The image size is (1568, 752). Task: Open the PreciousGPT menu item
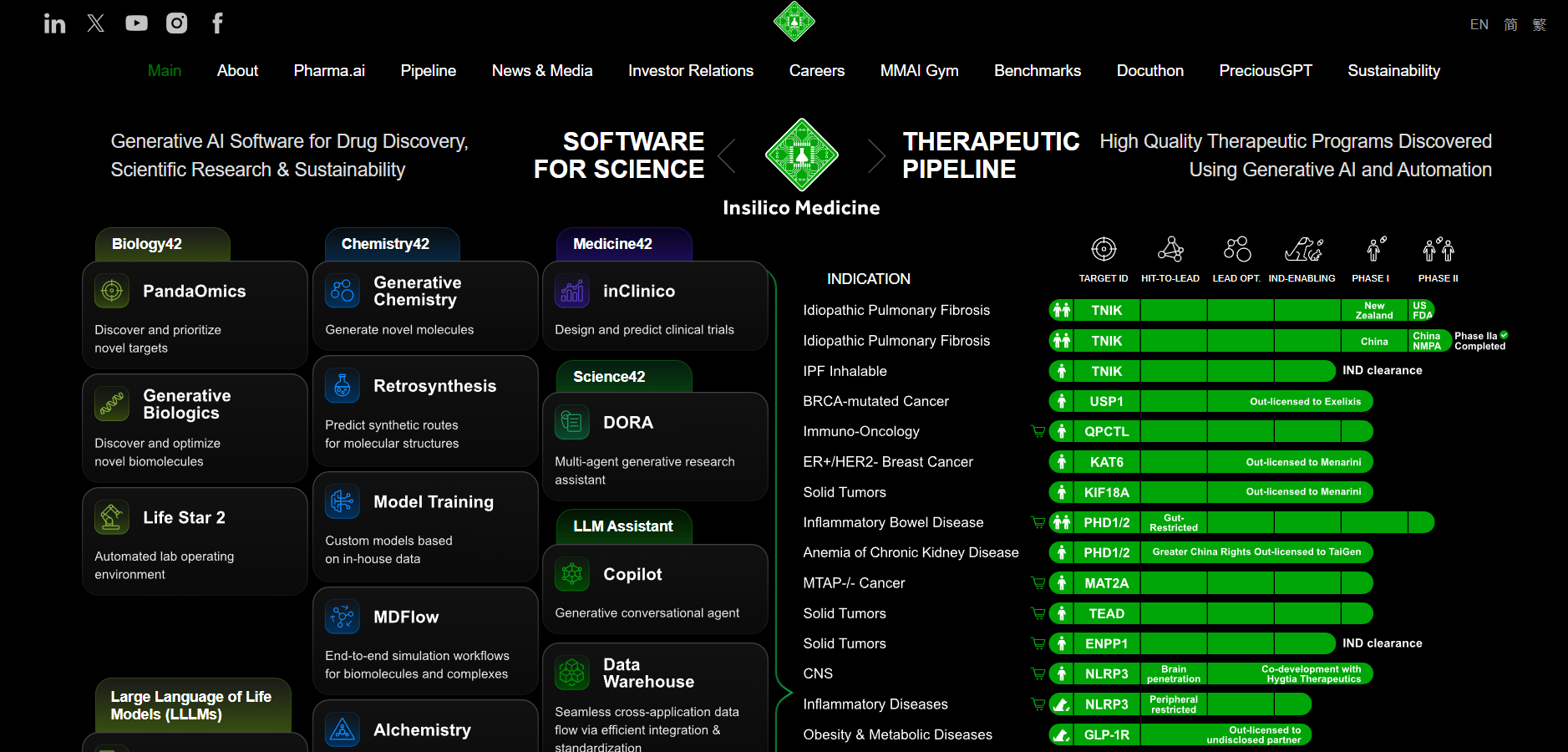[1266, 71]
